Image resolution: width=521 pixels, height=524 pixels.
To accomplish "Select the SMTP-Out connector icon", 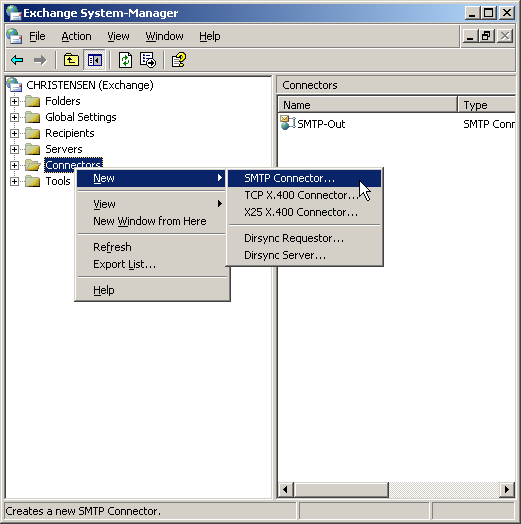I will [x=287, y=123].
